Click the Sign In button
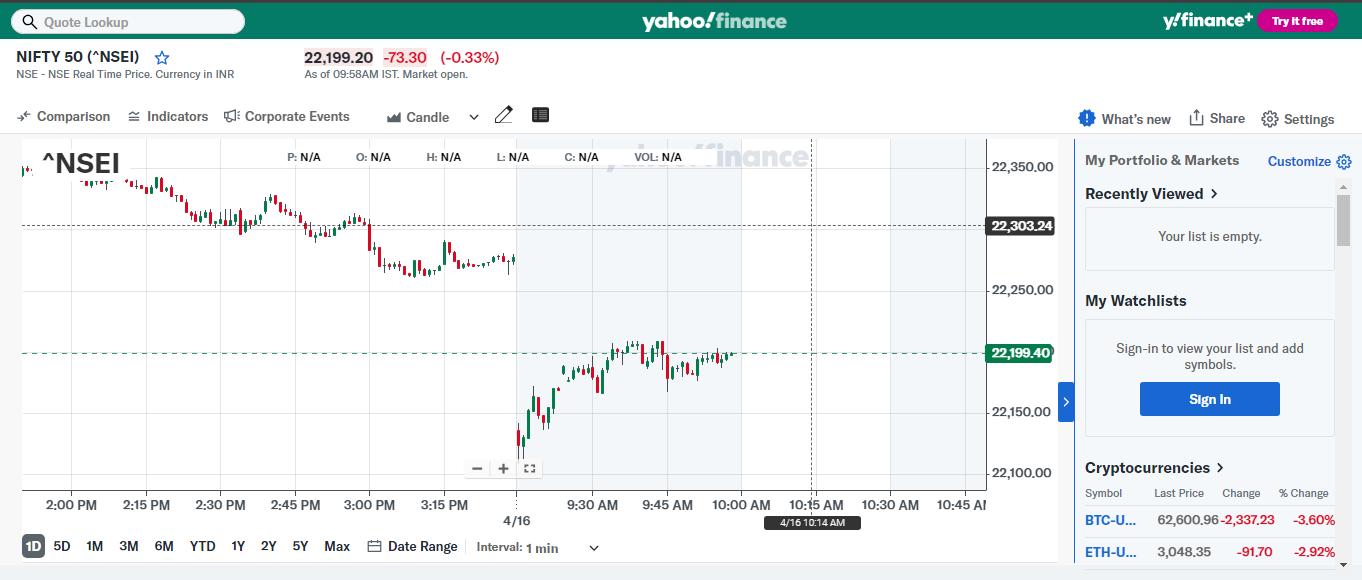 point(1210,399)
